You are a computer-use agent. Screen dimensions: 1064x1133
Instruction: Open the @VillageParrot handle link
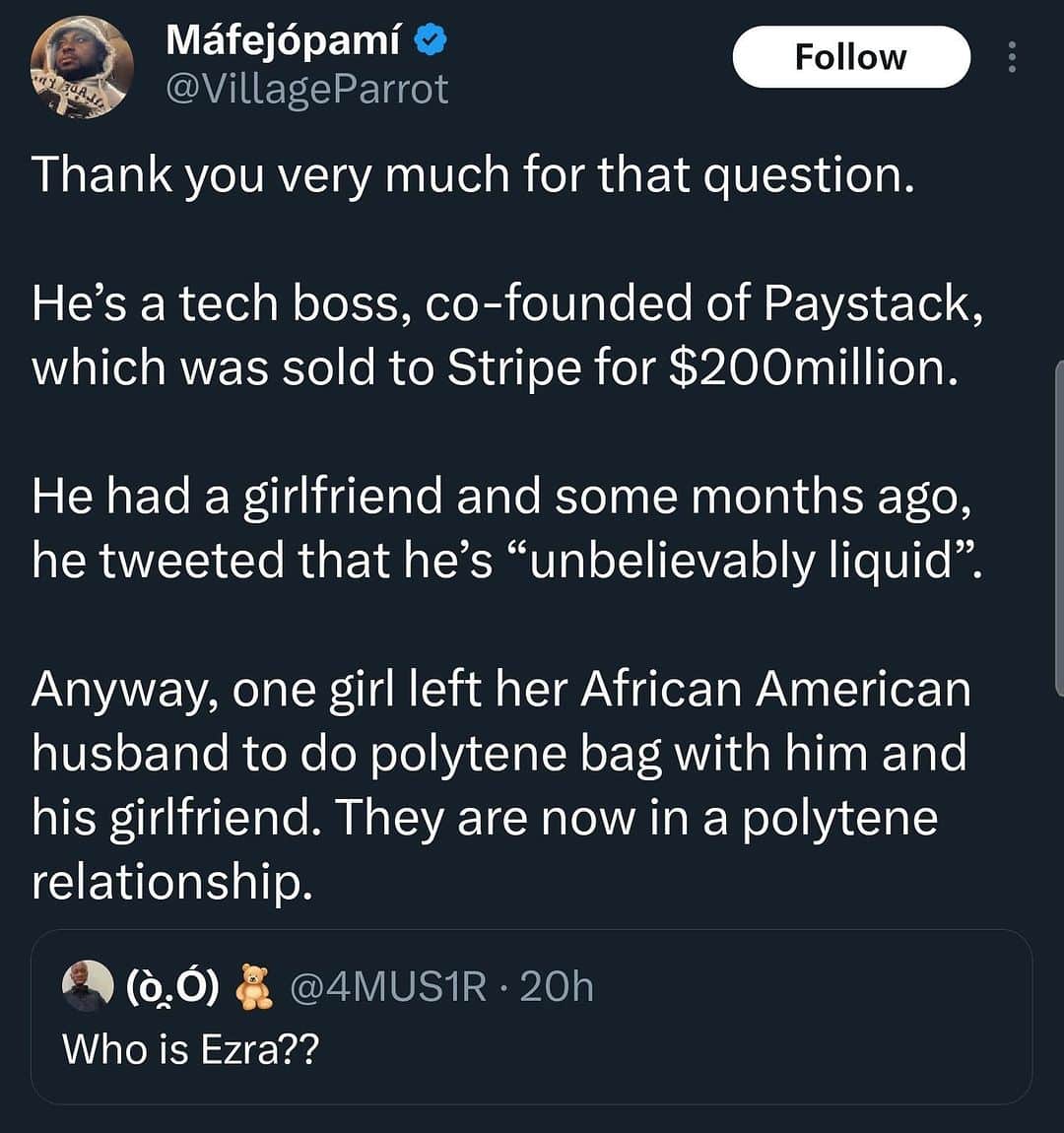307,90
